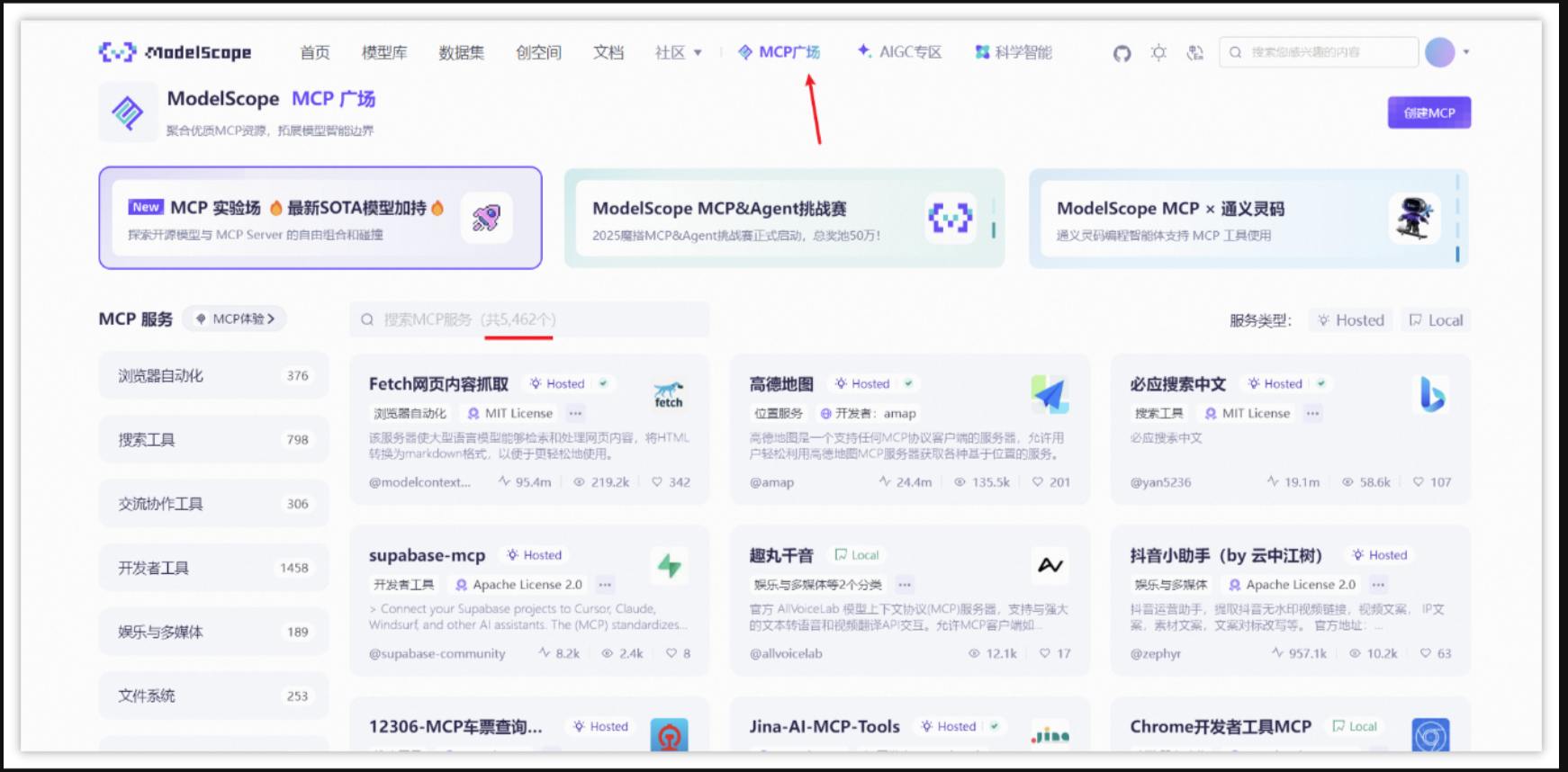Select the 开发者工具 category
Image resolution: width=1568 pixels, height=772 pixels.
213,568
